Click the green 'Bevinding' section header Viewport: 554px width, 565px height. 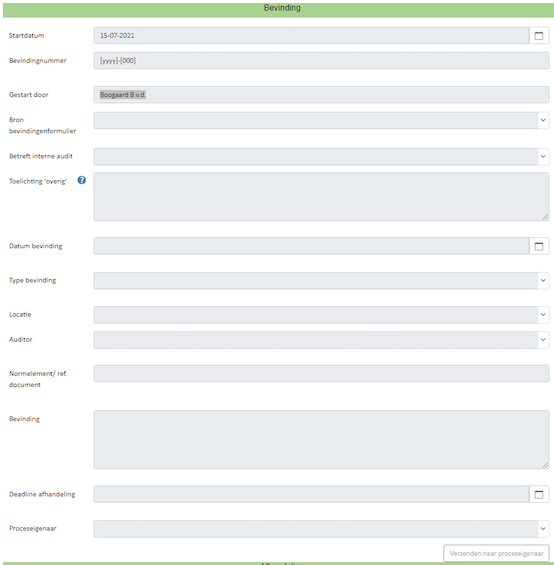pos(278,10)
